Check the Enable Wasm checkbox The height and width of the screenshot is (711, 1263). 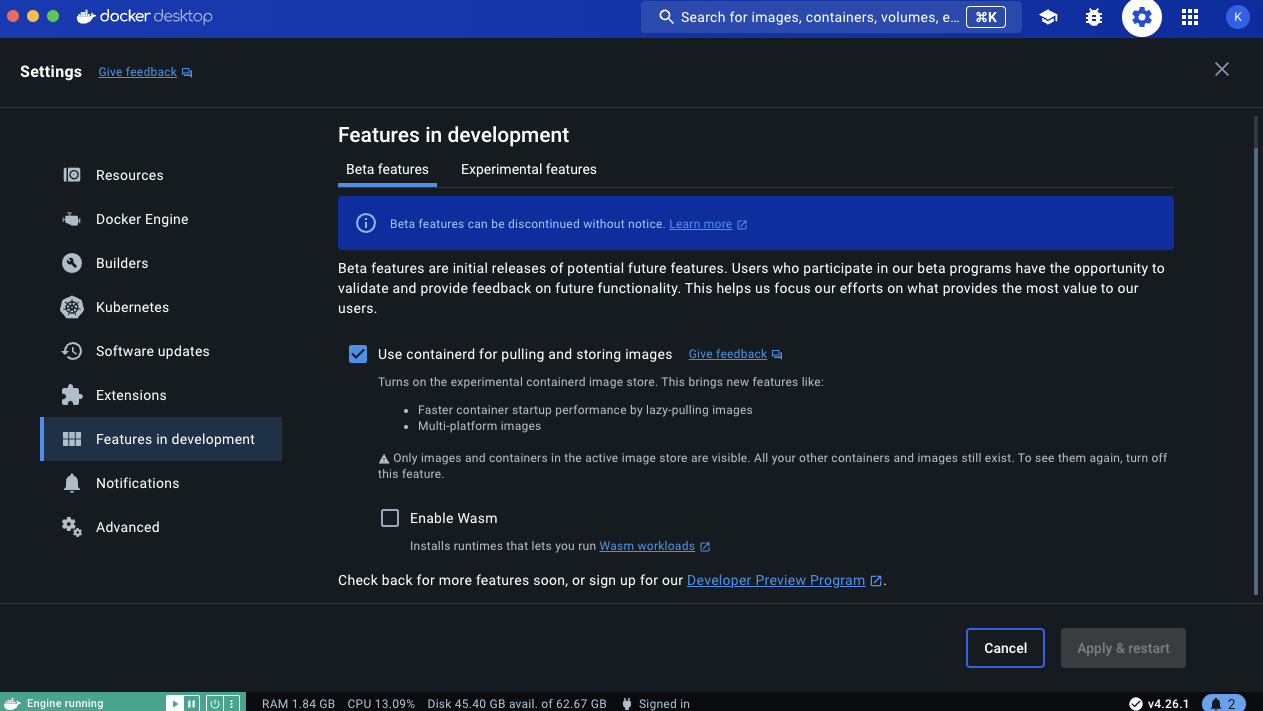(390, 518)
